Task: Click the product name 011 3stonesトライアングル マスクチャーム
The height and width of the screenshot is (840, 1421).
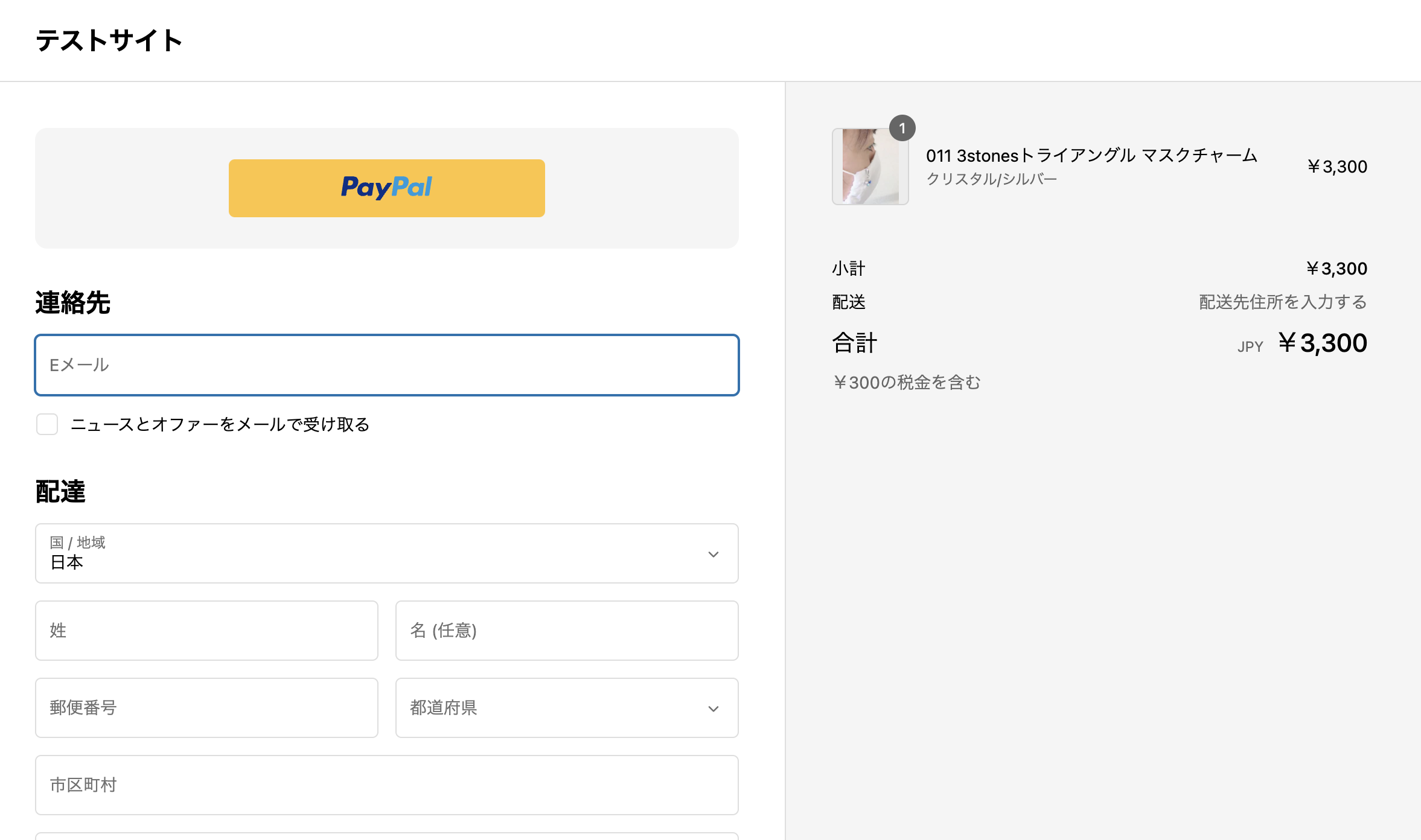Action: (x=1091, y=155)
